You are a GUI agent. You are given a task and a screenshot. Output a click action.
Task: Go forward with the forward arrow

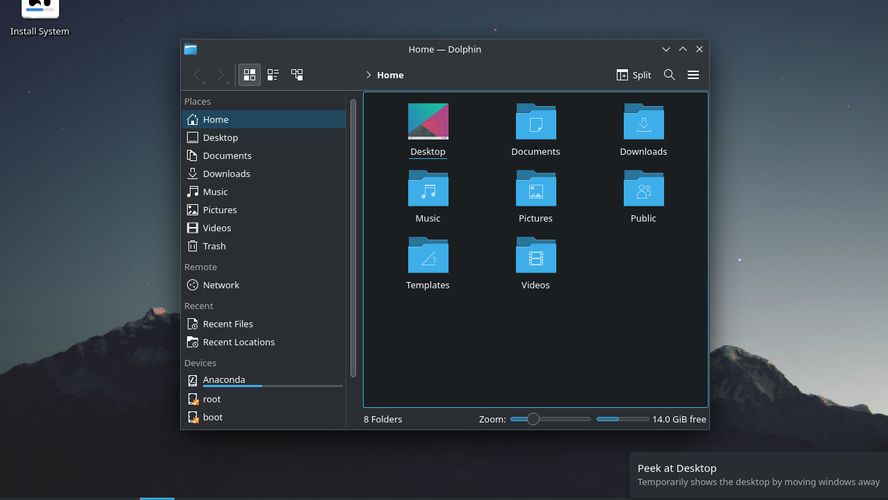point(221,75)
